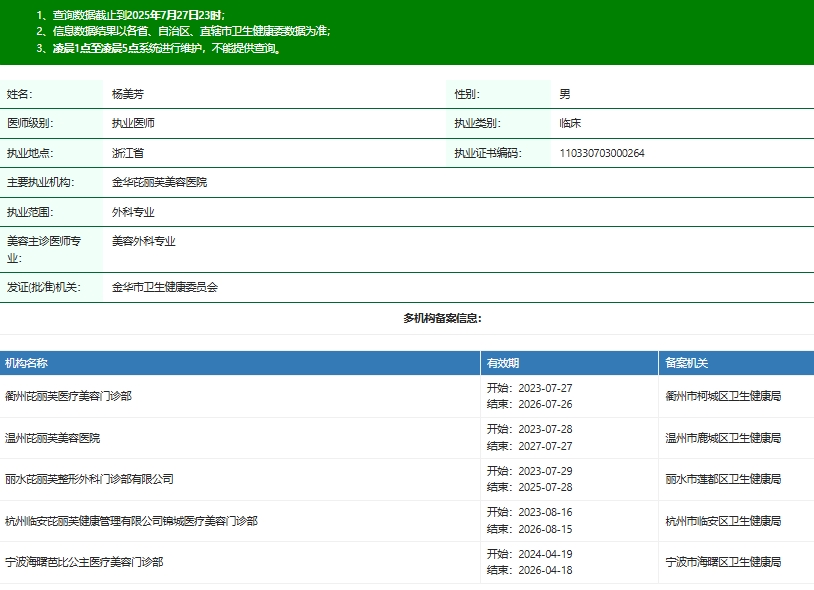Click the certificate number 110330703000264
This screenshot has width=814, height=590.
point(602,153)
